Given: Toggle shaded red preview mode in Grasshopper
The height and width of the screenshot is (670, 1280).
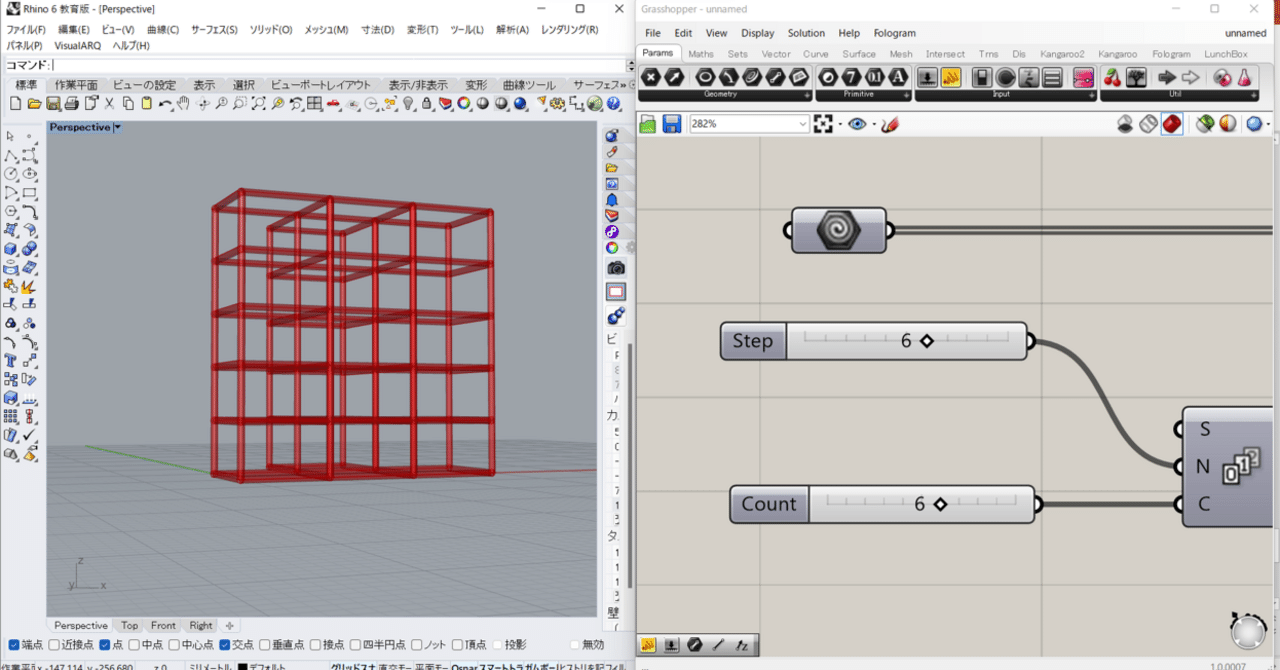Looking at the screenshot, I should tap(1172, 124).
